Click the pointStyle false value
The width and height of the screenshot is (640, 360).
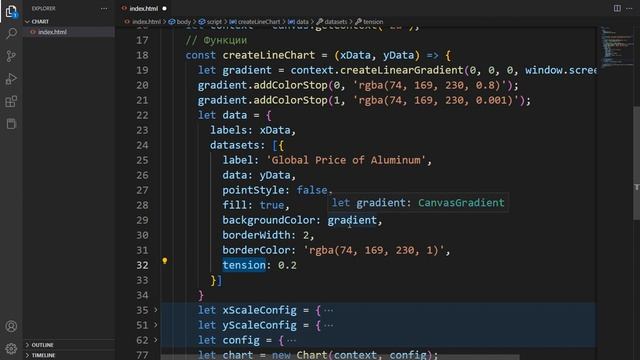click(x=312, y=190)
